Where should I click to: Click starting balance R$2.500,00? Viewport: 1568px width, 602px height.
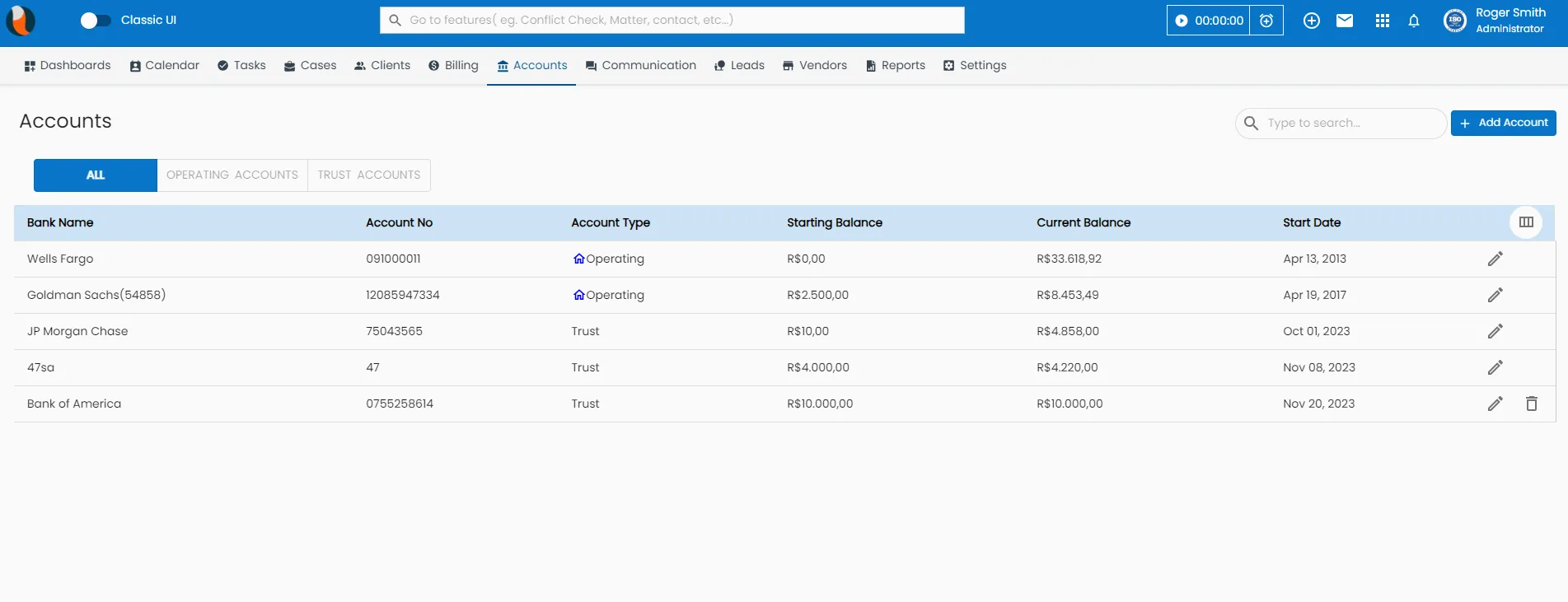coord(817,295)
